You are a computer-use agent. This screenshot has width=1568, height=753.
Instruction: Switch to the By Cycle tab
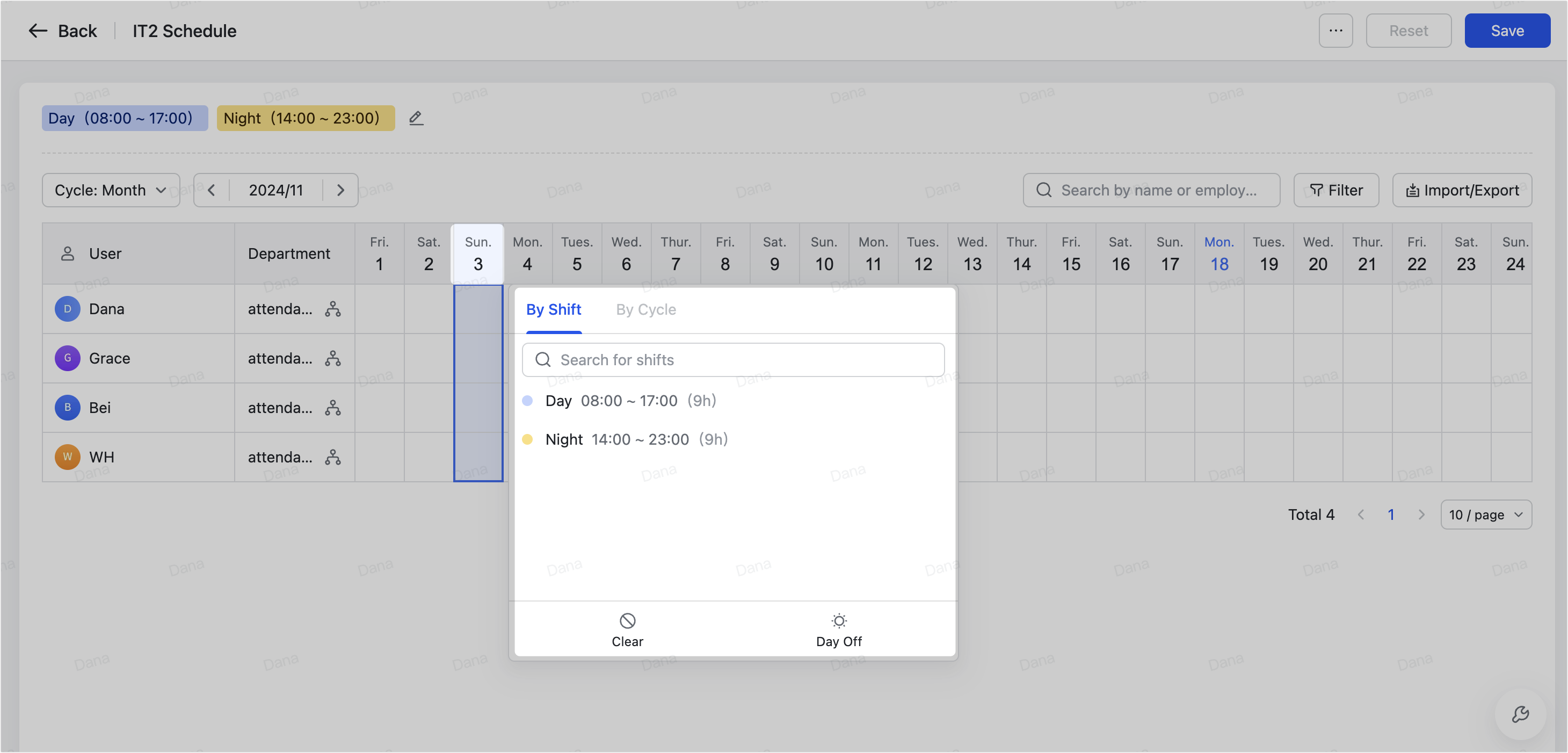tap(645, 310)
